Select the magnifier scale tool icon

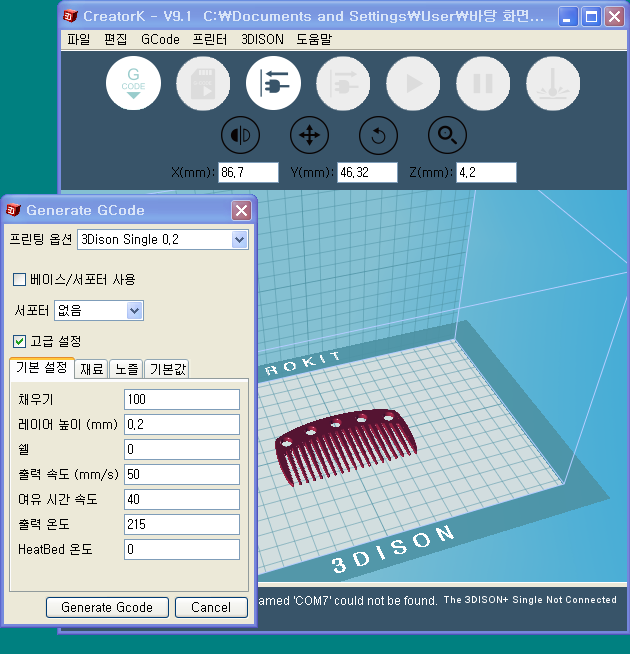point(447,135)
